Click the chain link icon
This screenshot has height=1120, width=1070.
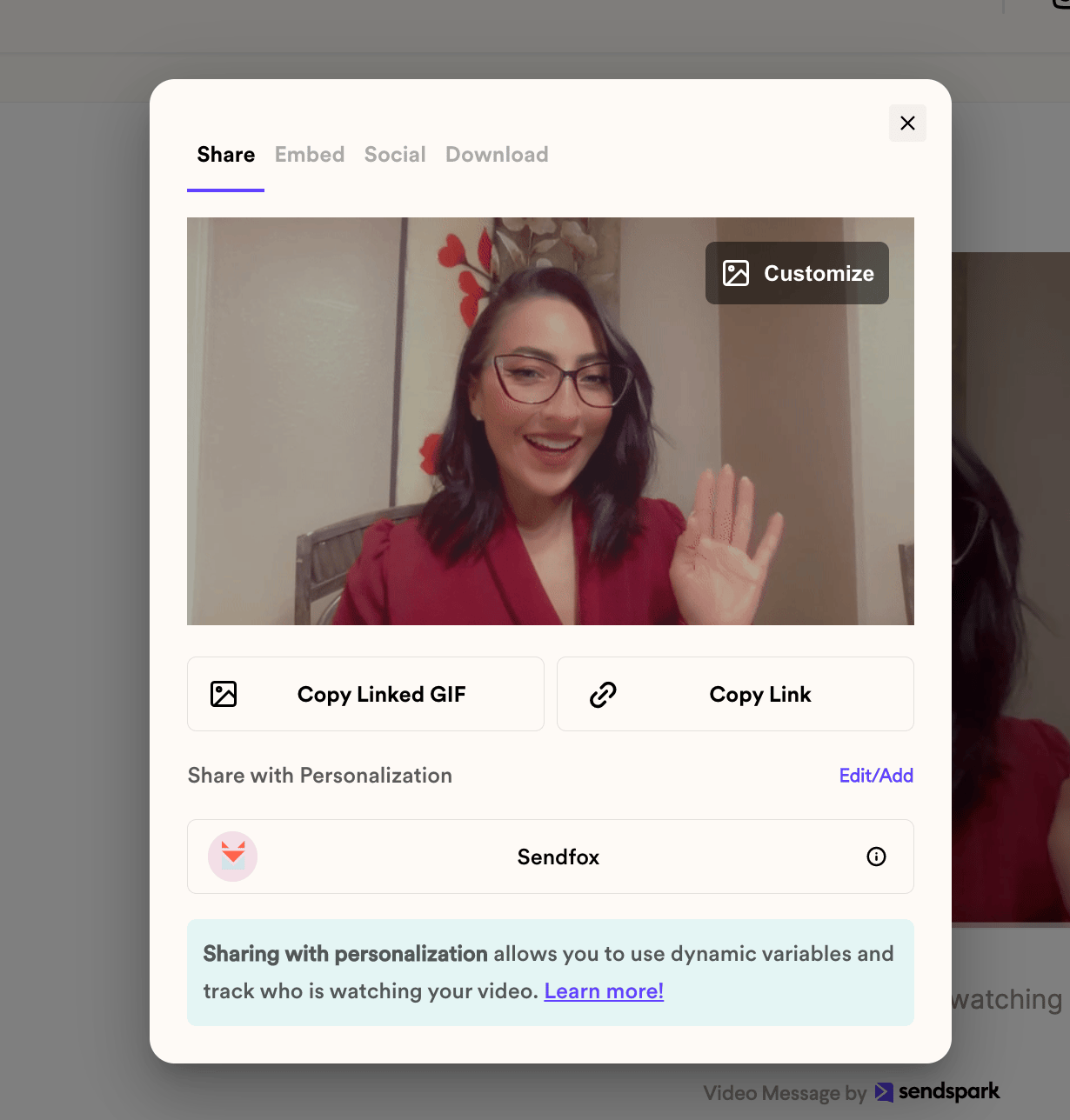coord(603,694)
